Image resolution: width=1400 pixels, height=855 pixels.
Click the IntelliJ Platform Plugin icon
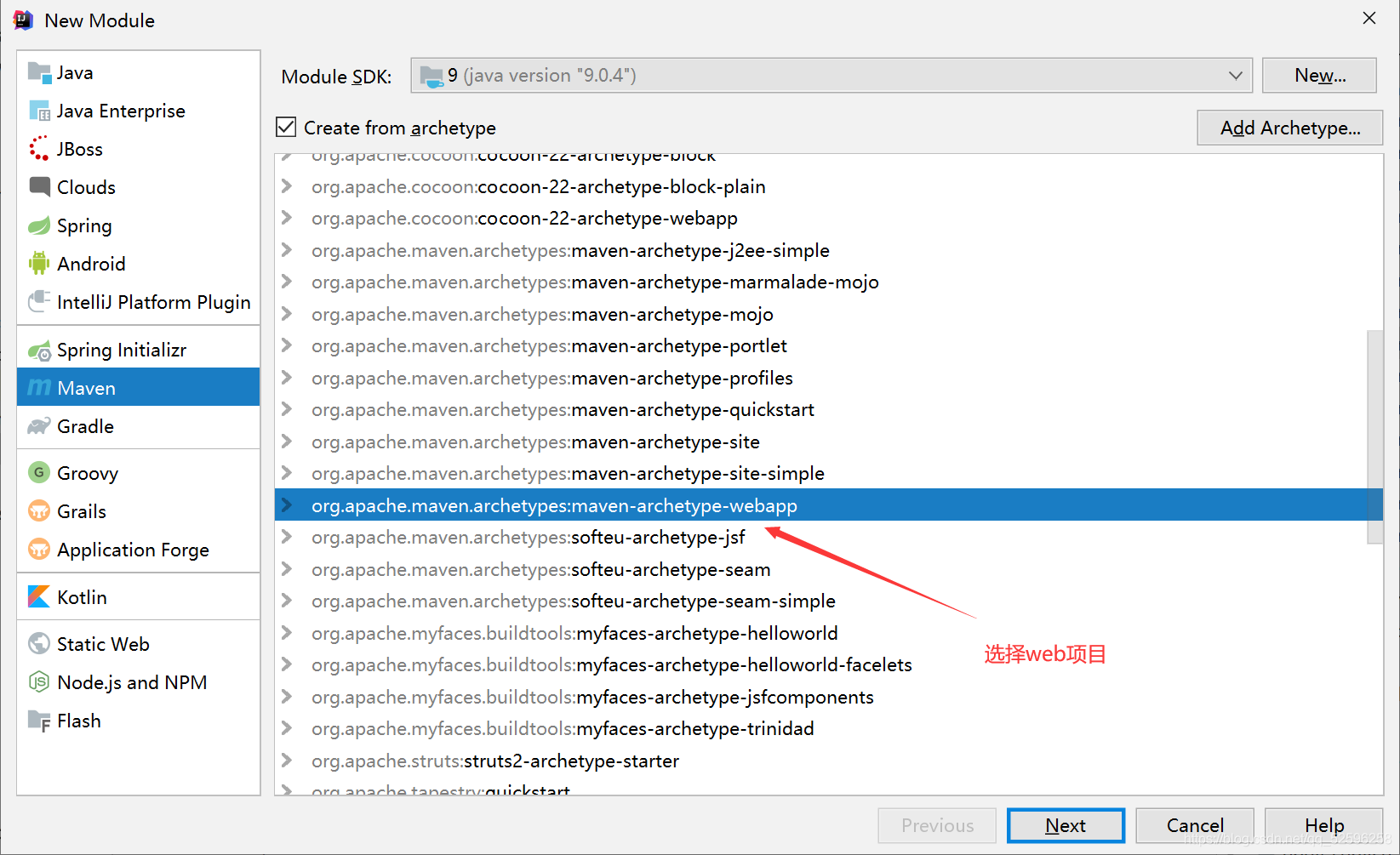39,301
